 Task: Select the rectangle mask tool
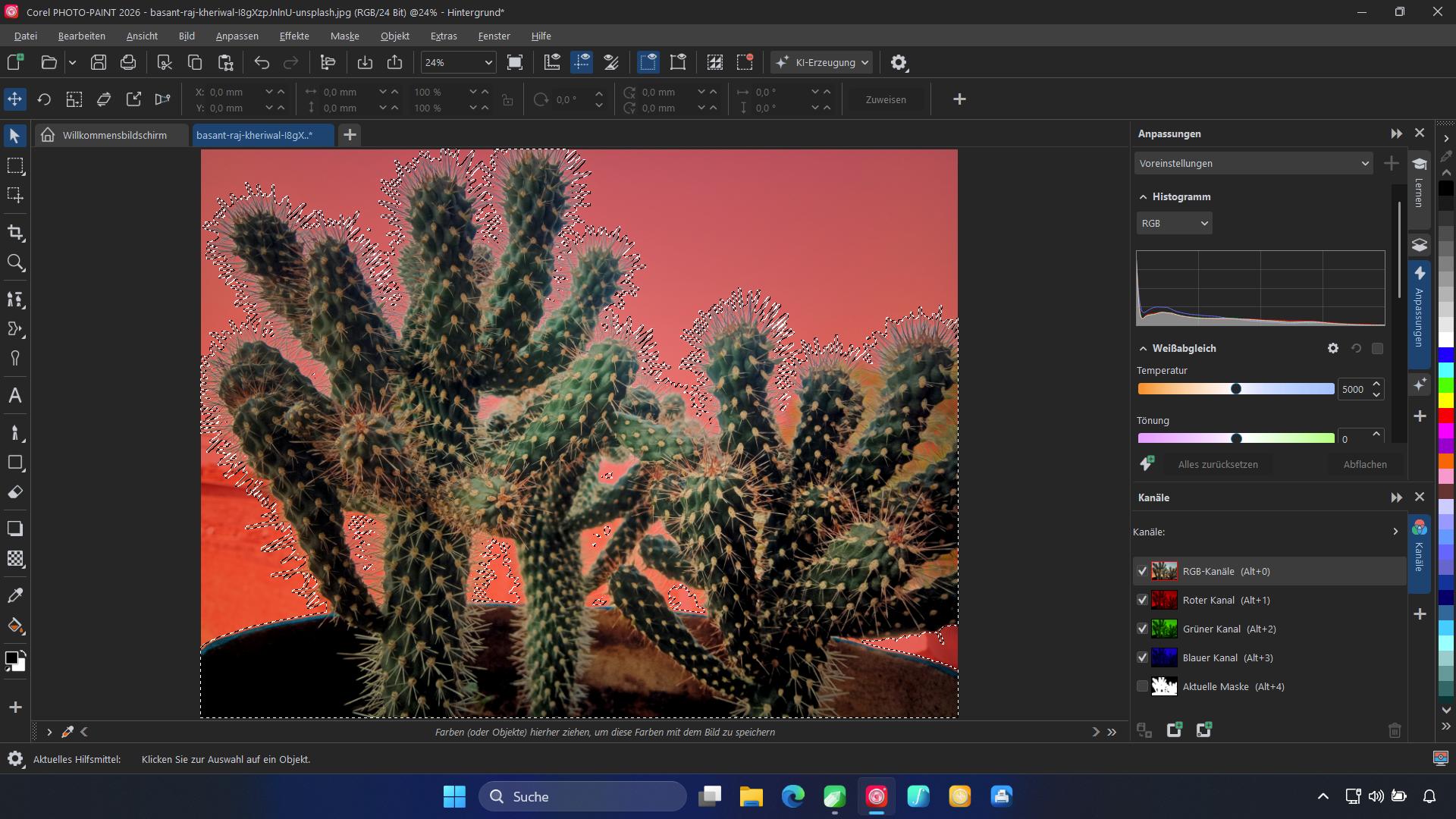[x=15, y=166]
